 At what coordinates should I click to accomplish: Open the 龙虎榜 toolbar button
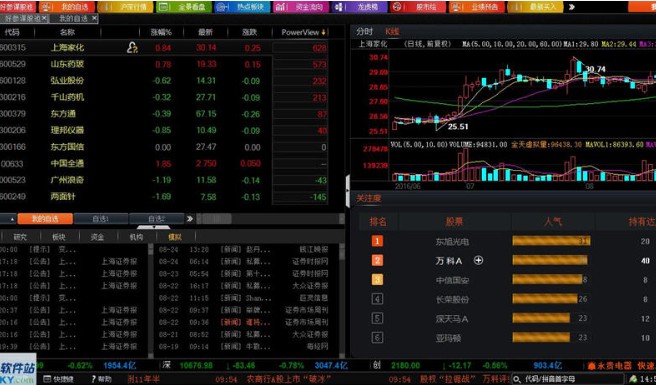(359, 7)
